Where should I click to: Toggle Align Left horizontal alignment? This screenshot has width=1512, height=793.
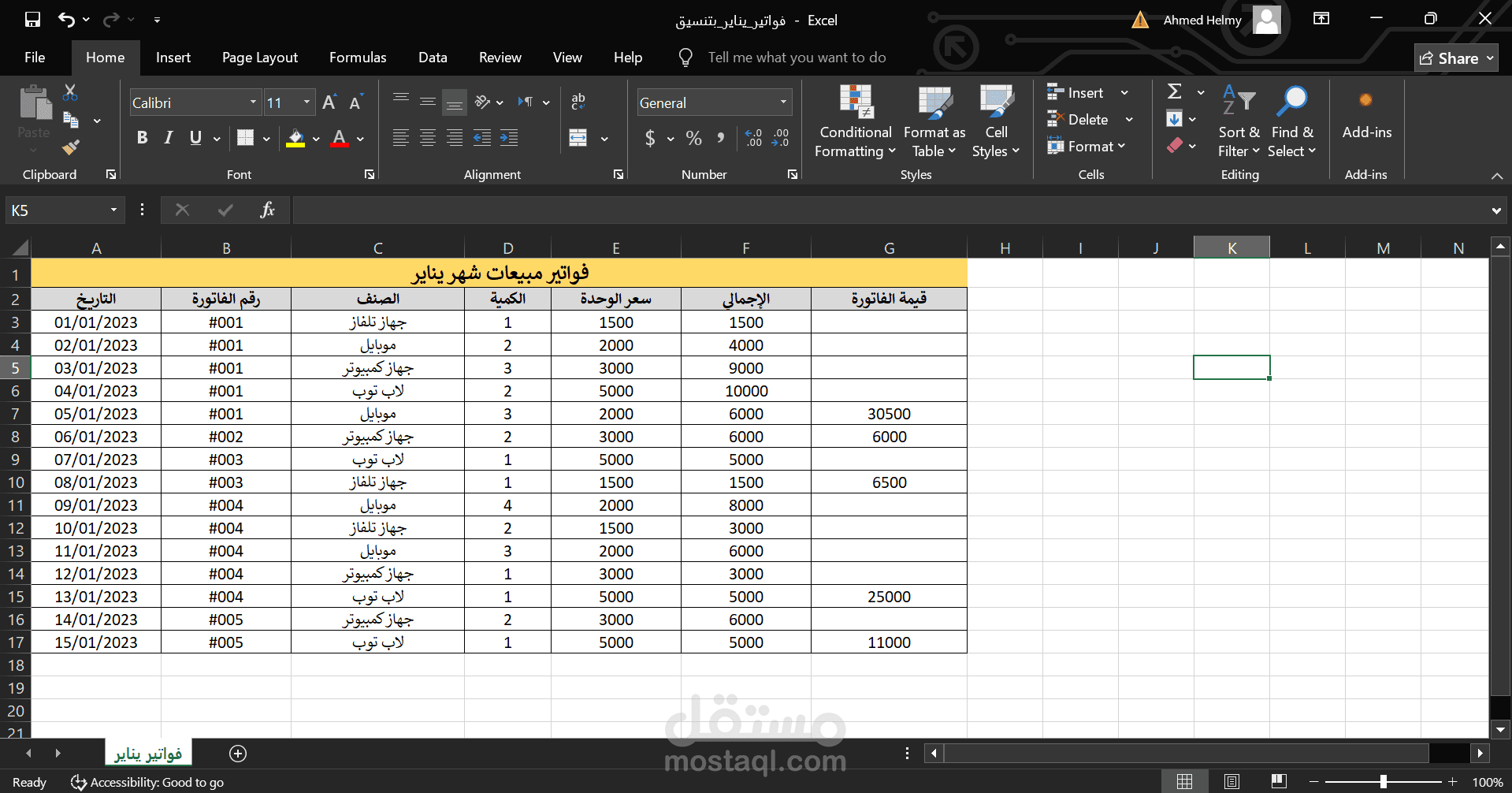coord(401,138)
